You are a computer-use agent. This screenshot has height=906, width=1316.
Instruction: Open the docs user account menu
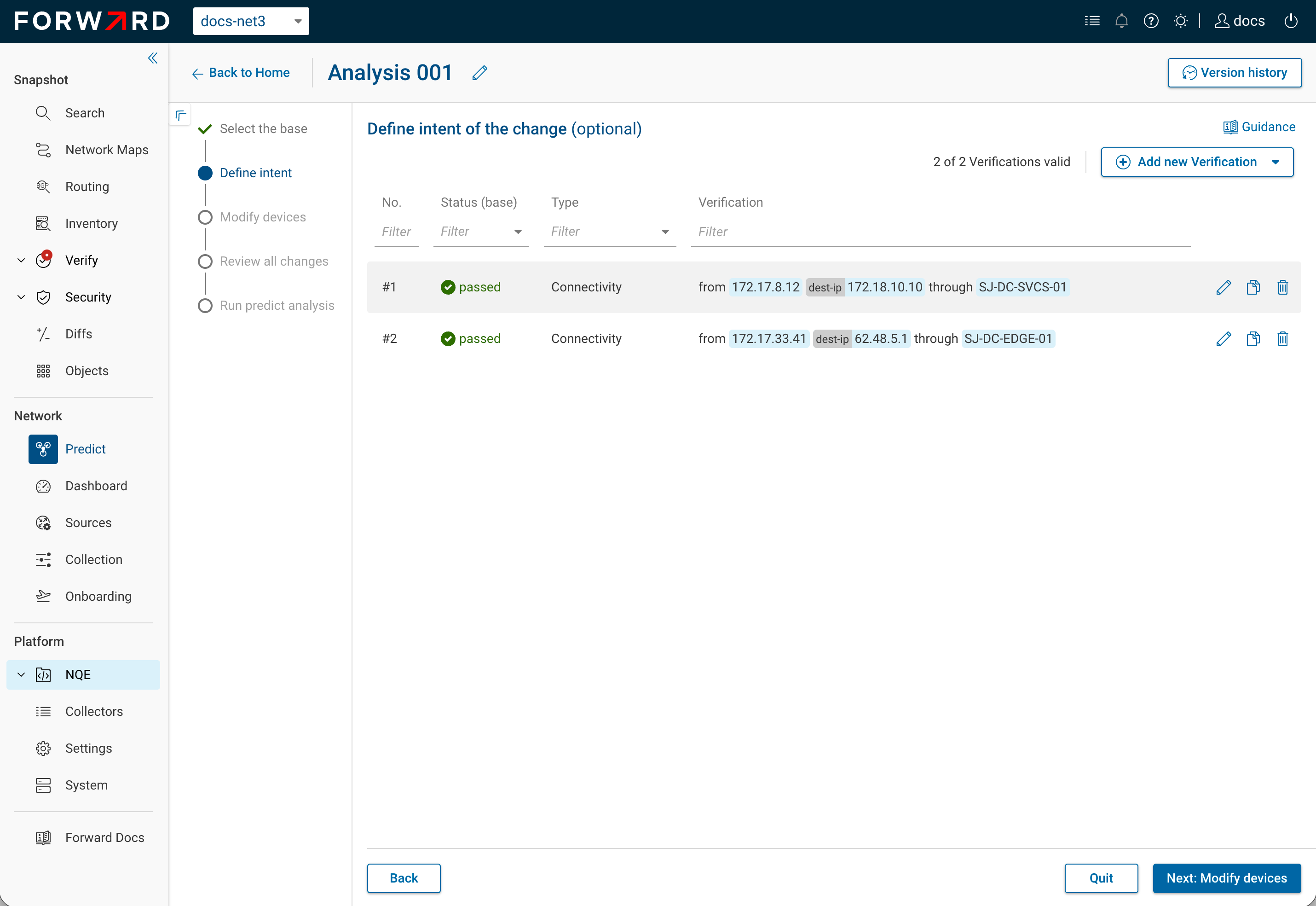pos(1240,21)
